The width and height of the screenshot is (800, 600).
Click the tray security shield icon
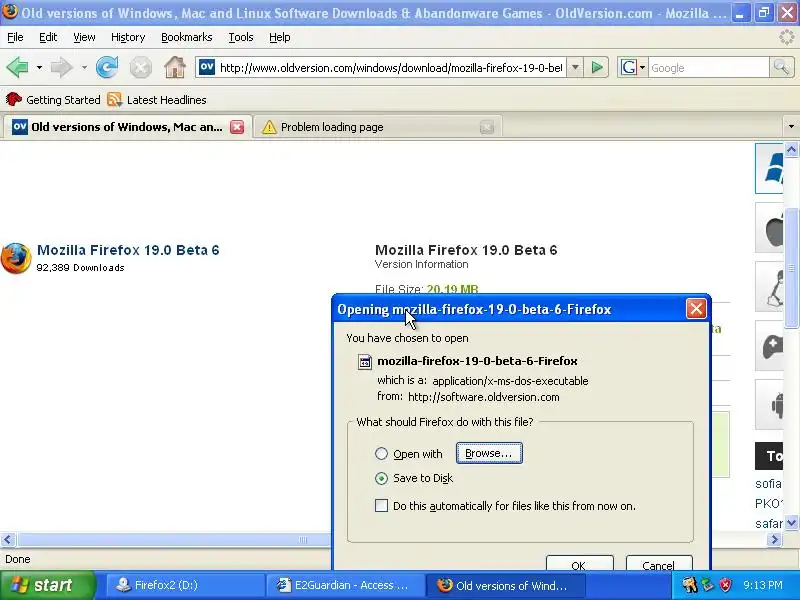point(725,585)
